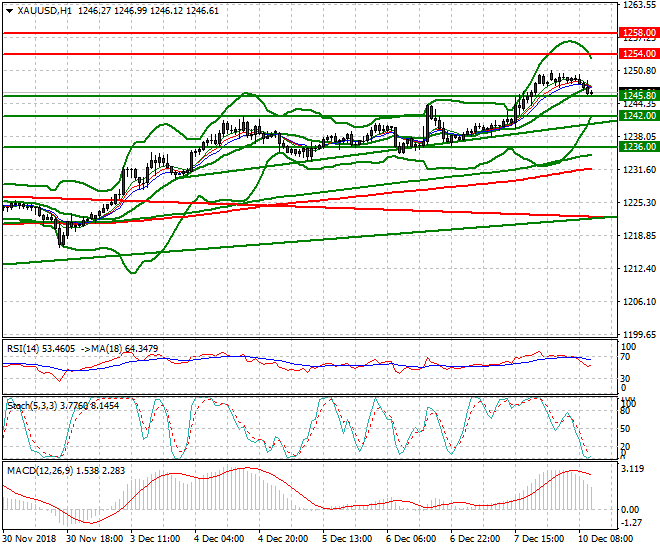Click the Stochastic scale value 50
The height and width of the screenshot is (550, 660).
[x=625, y=429]
